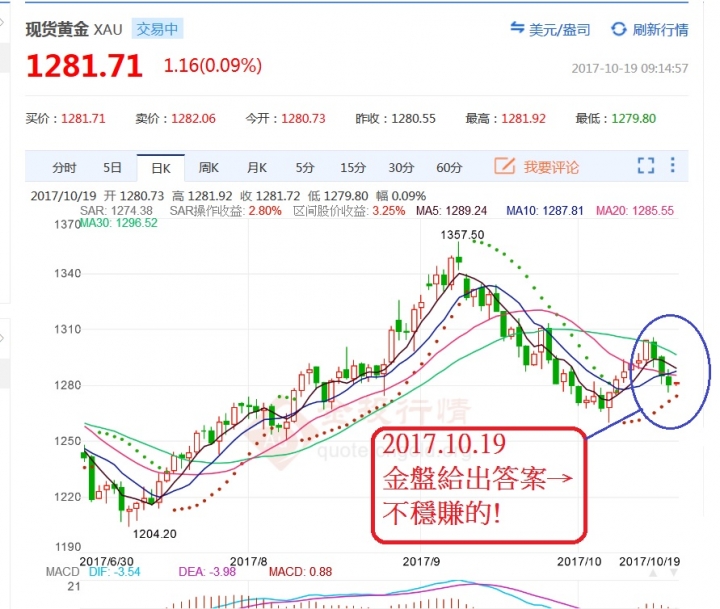Click the currency unit swap icon
The width and height of the screenshot is (720, 609).
point(517,28)
